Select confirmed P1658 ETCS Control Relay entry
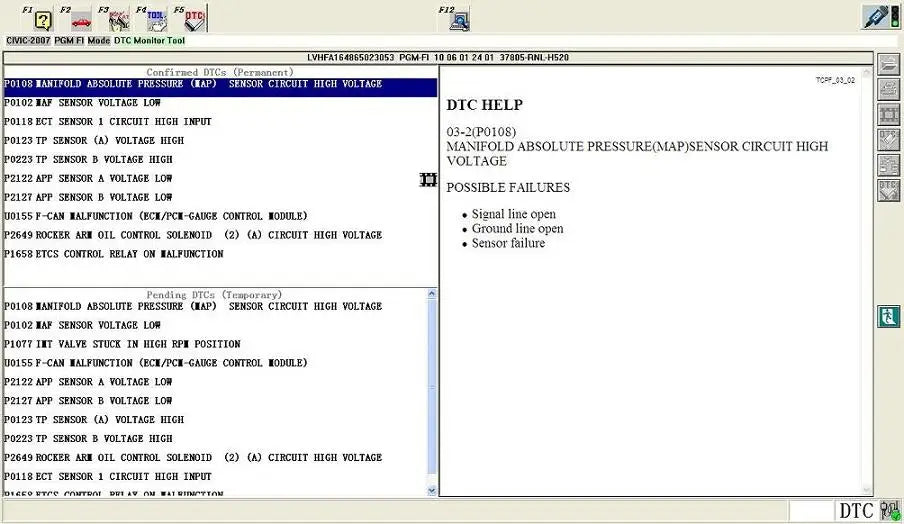 pos(114,254)
